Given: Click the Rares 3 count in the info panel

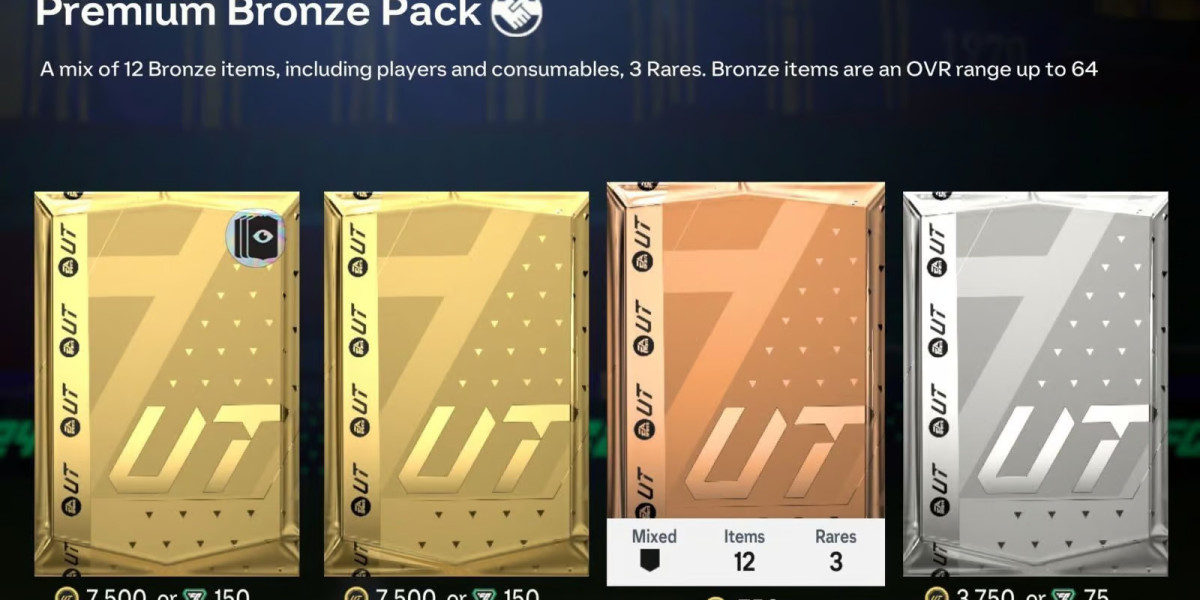Looking at the screenshot, I should tap(835, 550).
